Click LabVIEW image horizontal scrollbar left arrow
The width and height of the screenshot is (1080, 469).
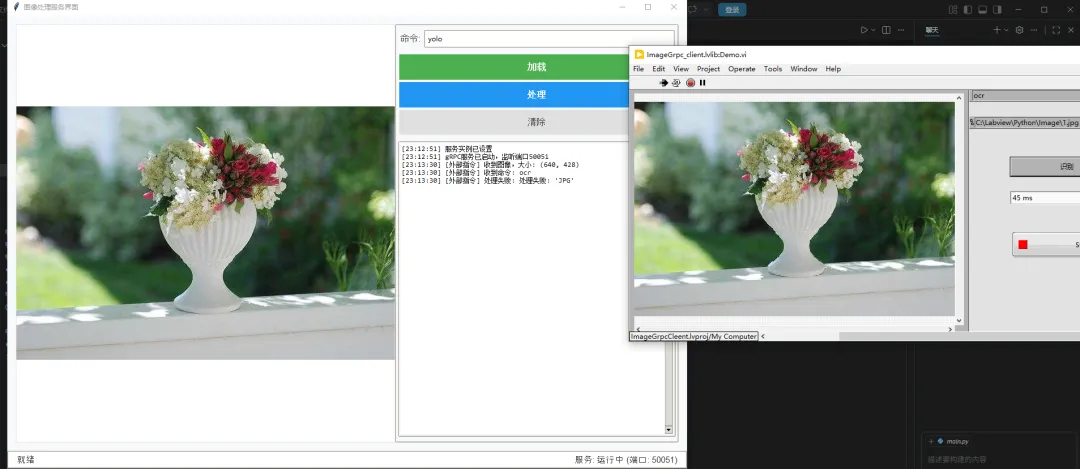tap(638, 329)
